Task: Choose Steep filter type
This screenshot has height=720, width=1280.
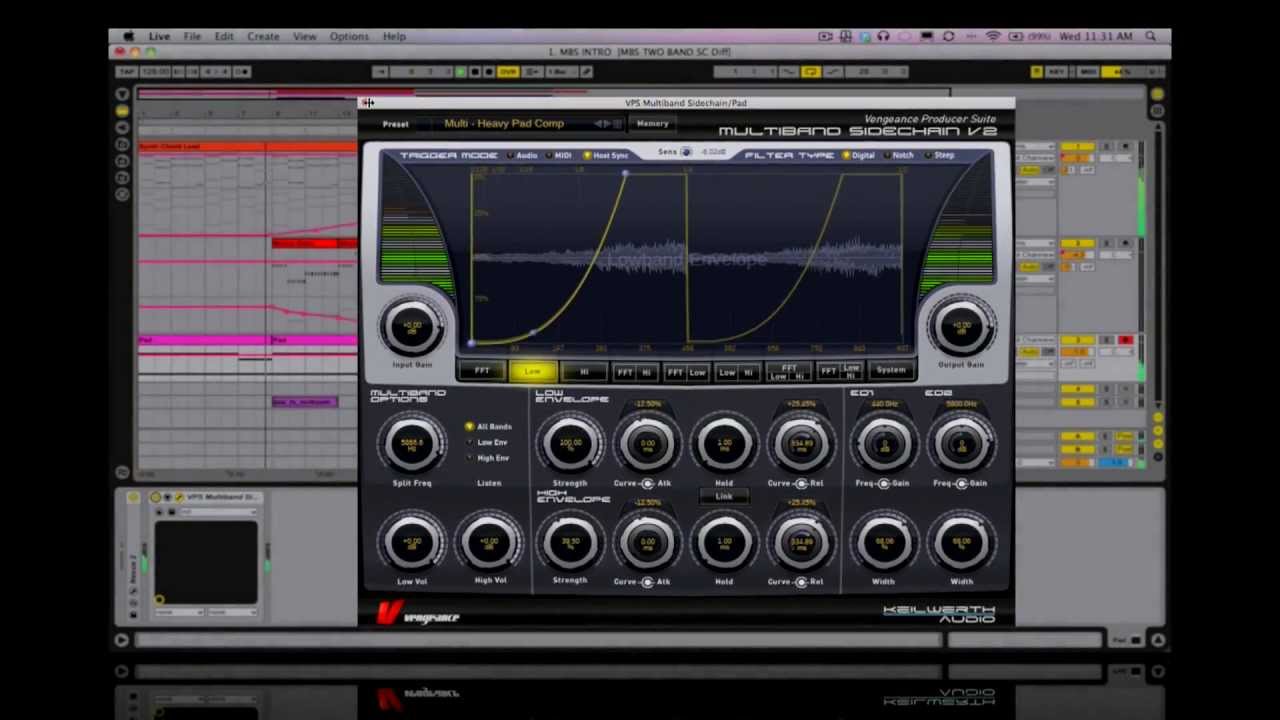Action: pyautogui.click(x=939, y=156)
